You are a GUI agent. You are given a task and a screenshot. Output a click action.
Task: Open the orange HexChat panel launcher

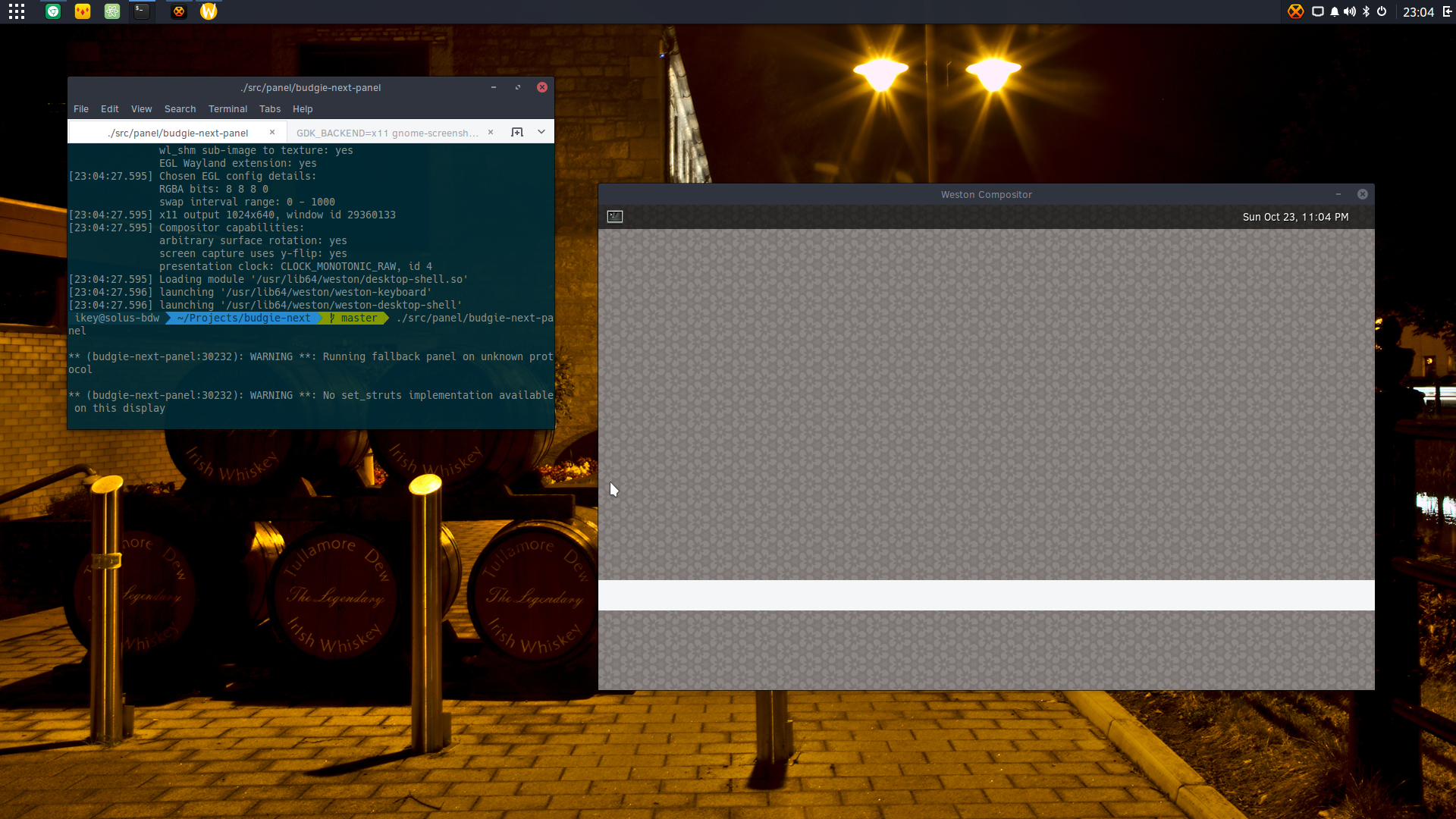coord(179,11)
